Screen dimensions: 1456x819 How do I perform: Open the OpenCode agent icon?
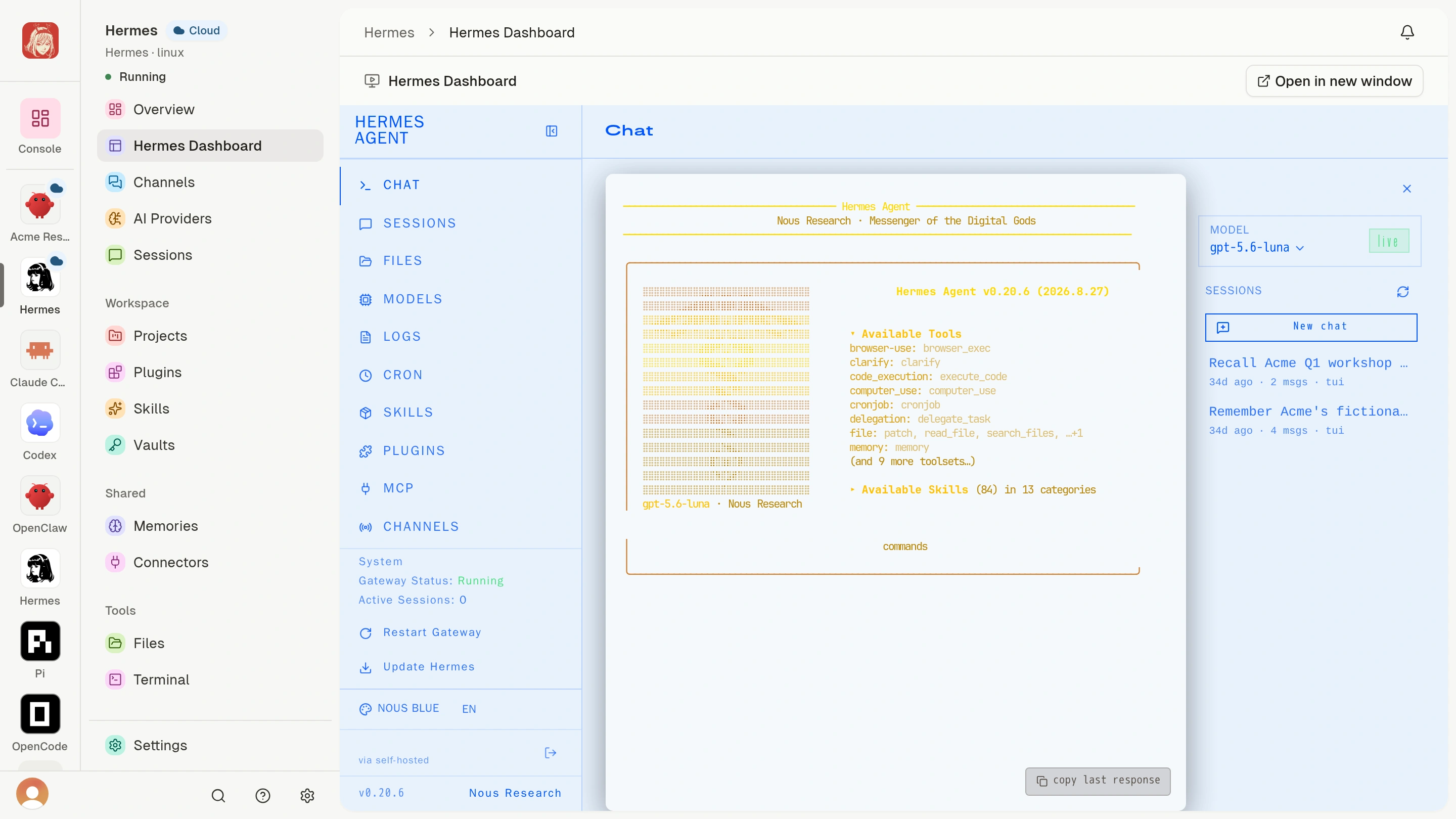[x=40, y=714]
